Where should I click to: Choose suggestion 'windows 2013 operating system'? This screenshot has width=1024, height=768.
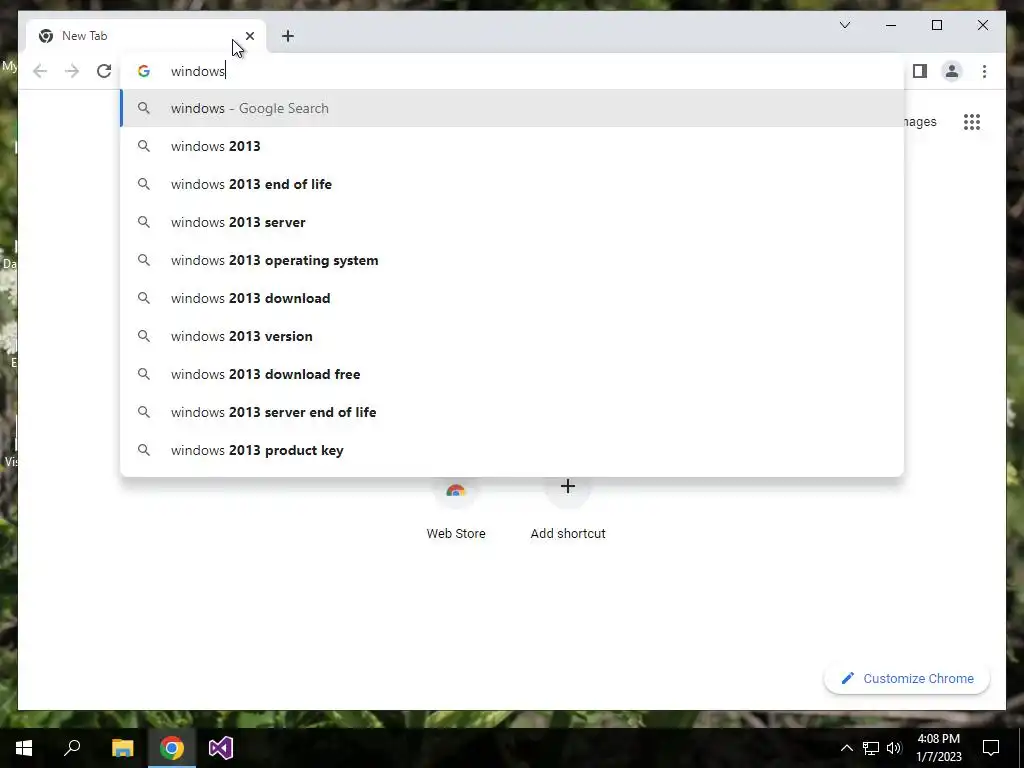click(512, 260)
